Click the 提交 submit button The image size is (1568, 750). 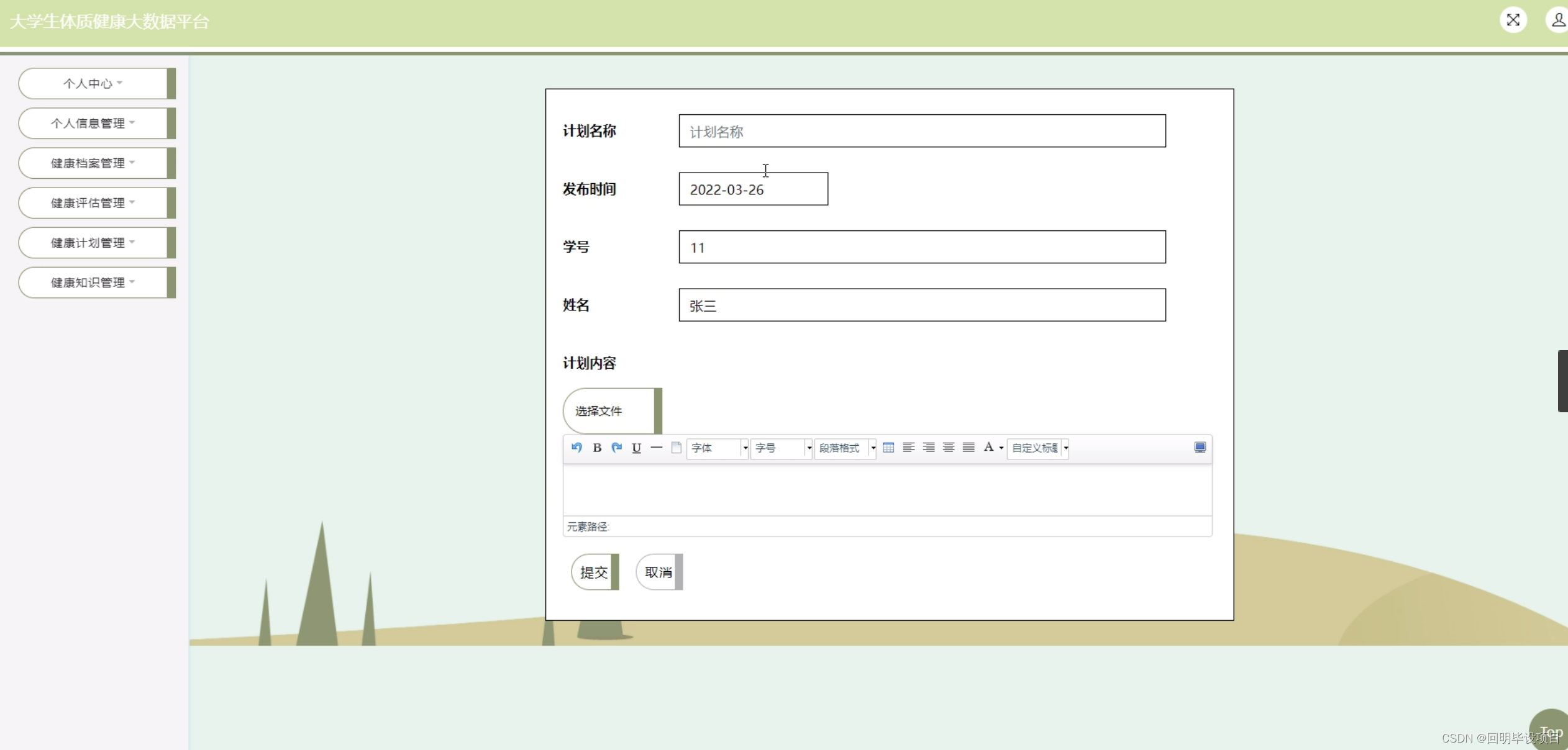[x=594, y=572]
